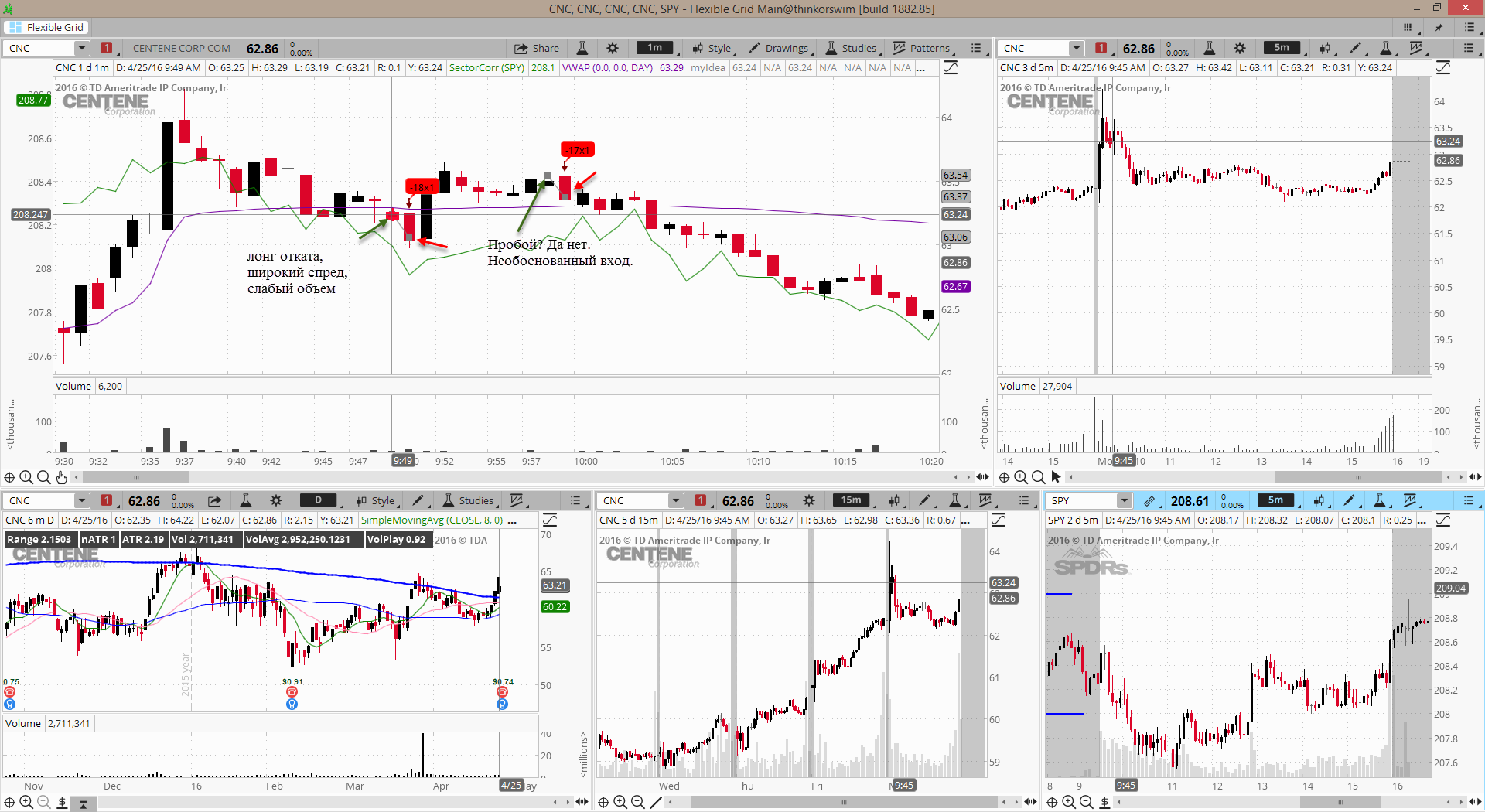Open gear settings in CNC 1m chart toolbar
This screenshot has width=1485, height=812.
click(x=613, y=48)
